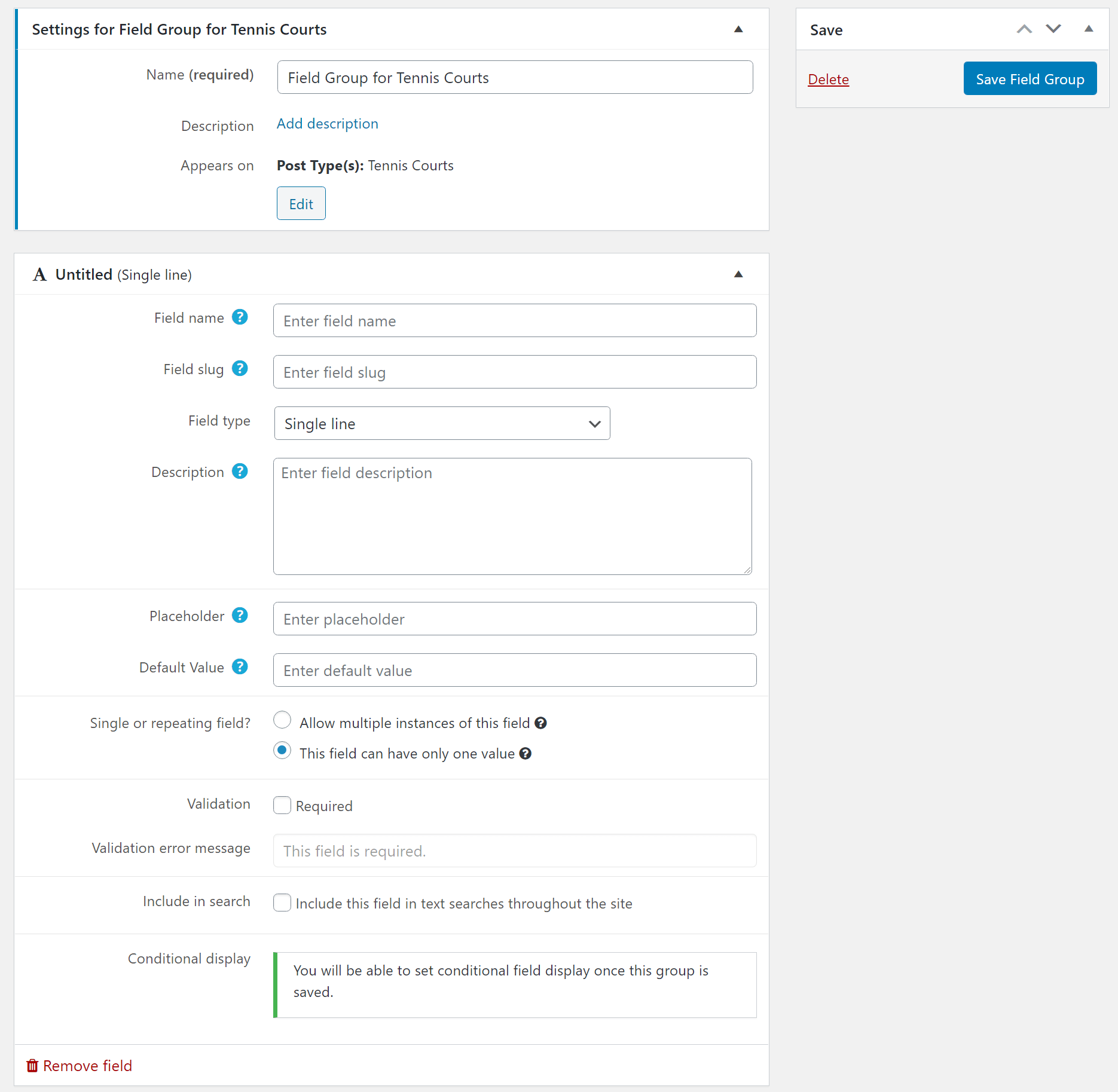Click the Delete link
Image resolution: width=1118 pixels, height=1092 pixels.
tap(828, 79)
